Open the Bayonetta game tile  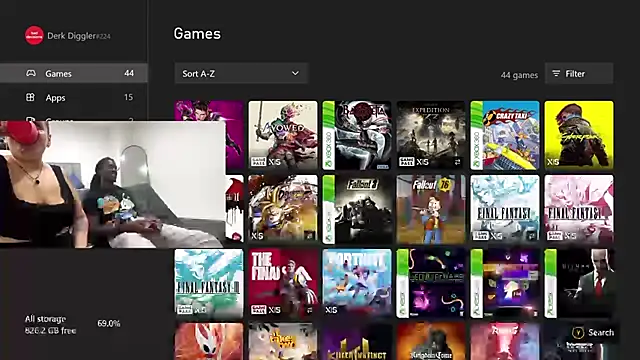click(x=357, y=135)
